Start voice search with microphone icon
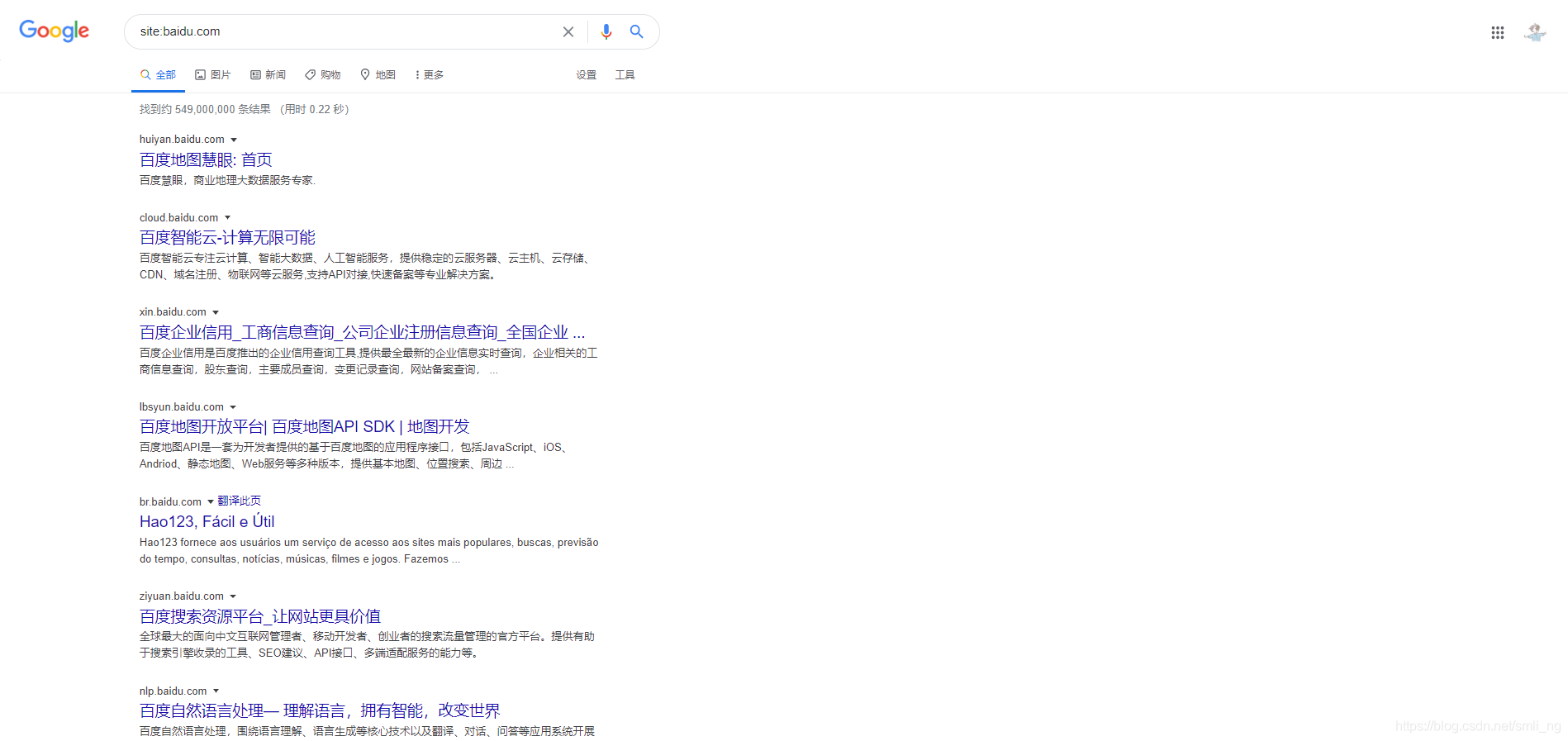The height and width of the screenshot is (741, 1568). 606,32
